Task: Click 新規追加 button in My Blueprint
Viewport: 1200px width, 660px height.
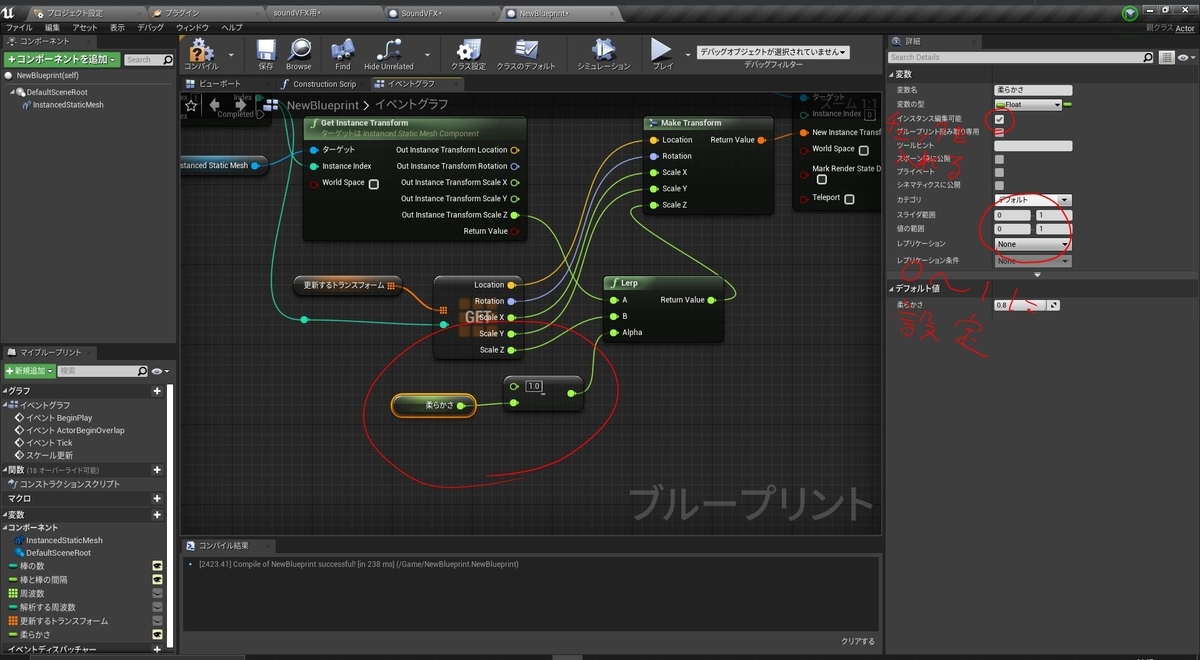Action: 29,371
